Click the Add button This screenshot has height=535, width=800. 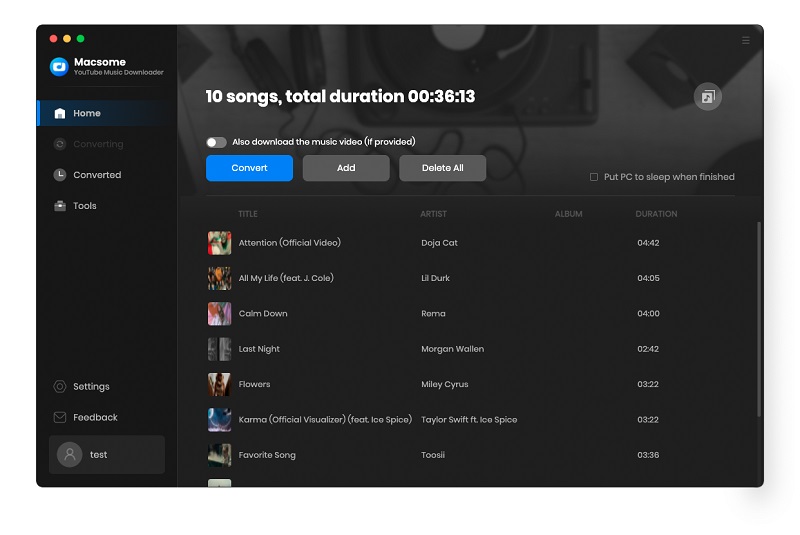[346, 168]
